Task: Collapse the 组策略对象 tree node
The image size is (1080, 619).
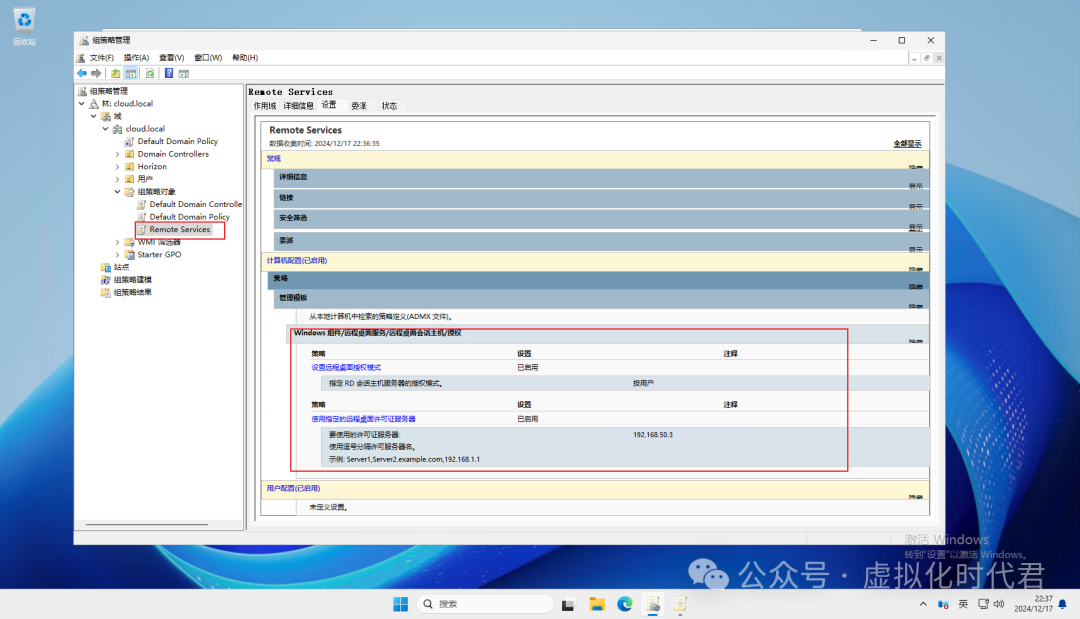Action: [x=117, y=192]
